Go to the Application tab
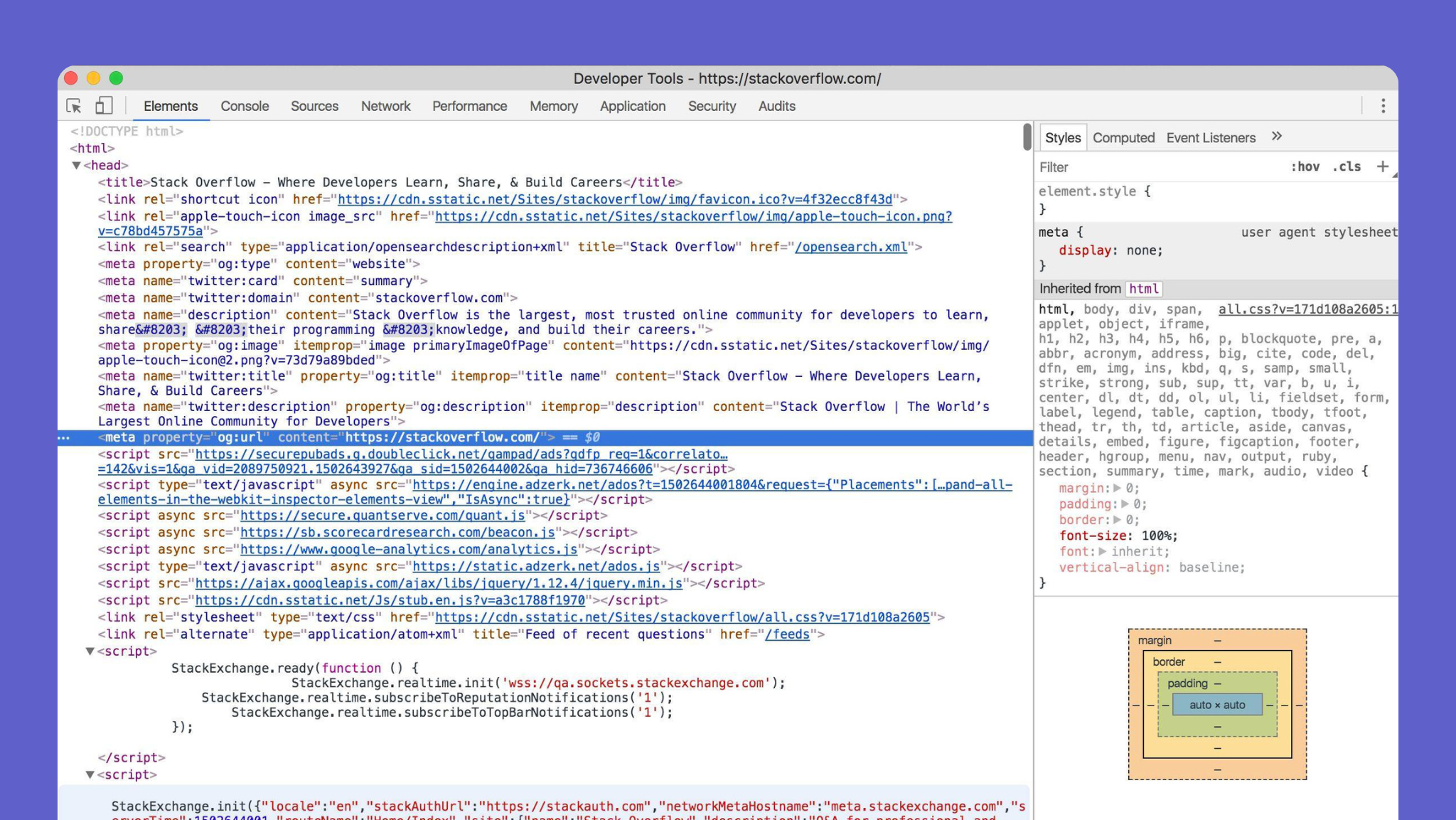1456x820 pixels. (x=633, y=106)
